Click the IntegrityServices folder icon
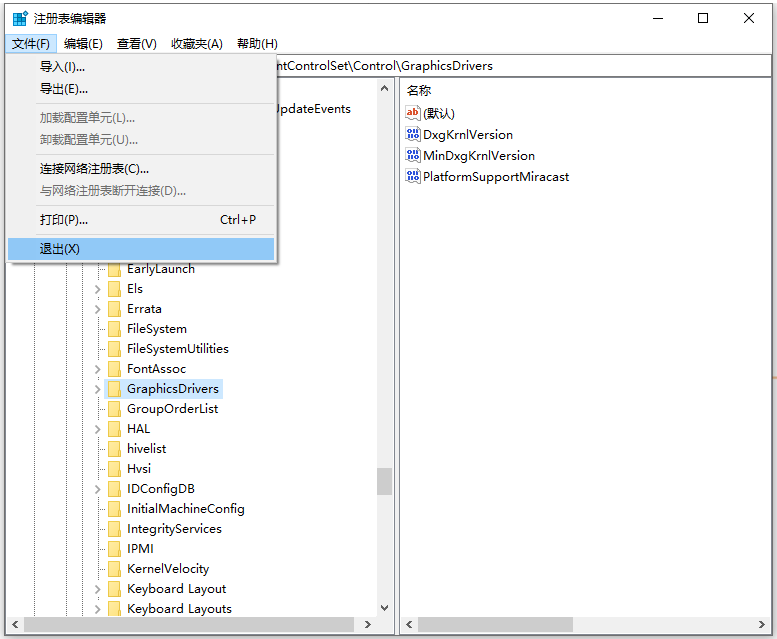 tap(114, 529)
